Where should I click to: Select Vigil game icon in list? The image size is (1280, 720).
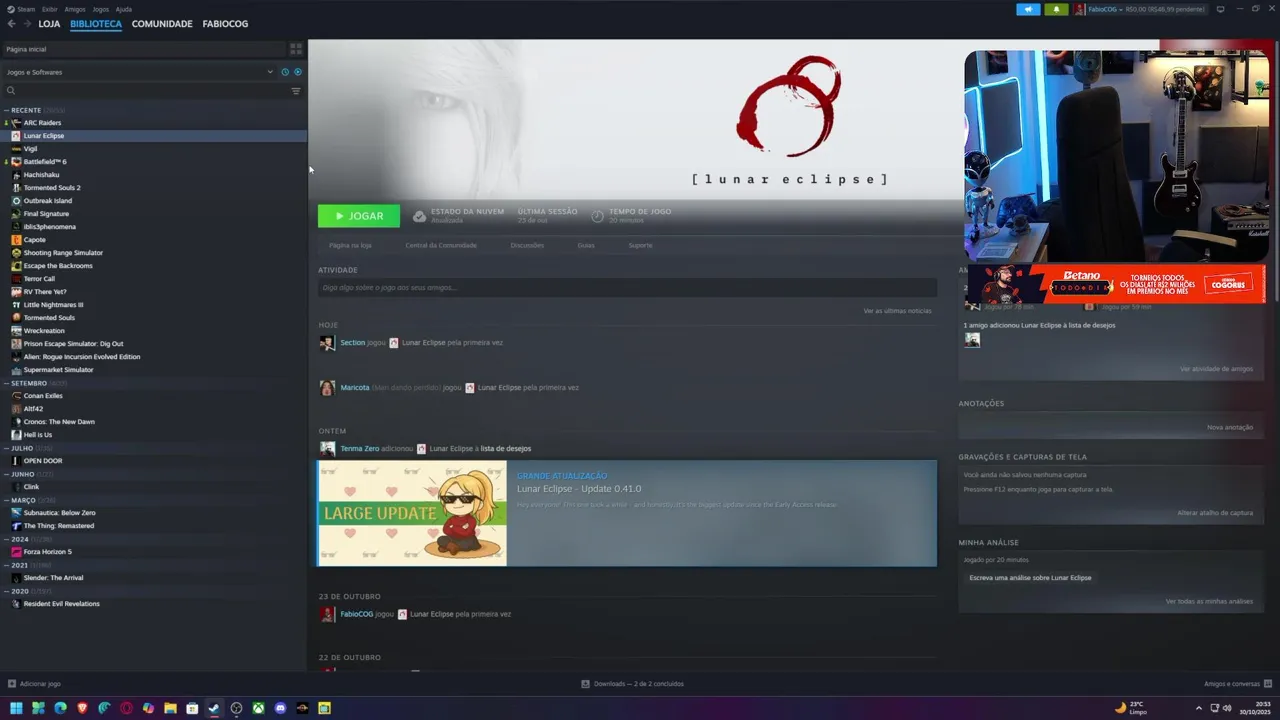[x=16, y=149]
